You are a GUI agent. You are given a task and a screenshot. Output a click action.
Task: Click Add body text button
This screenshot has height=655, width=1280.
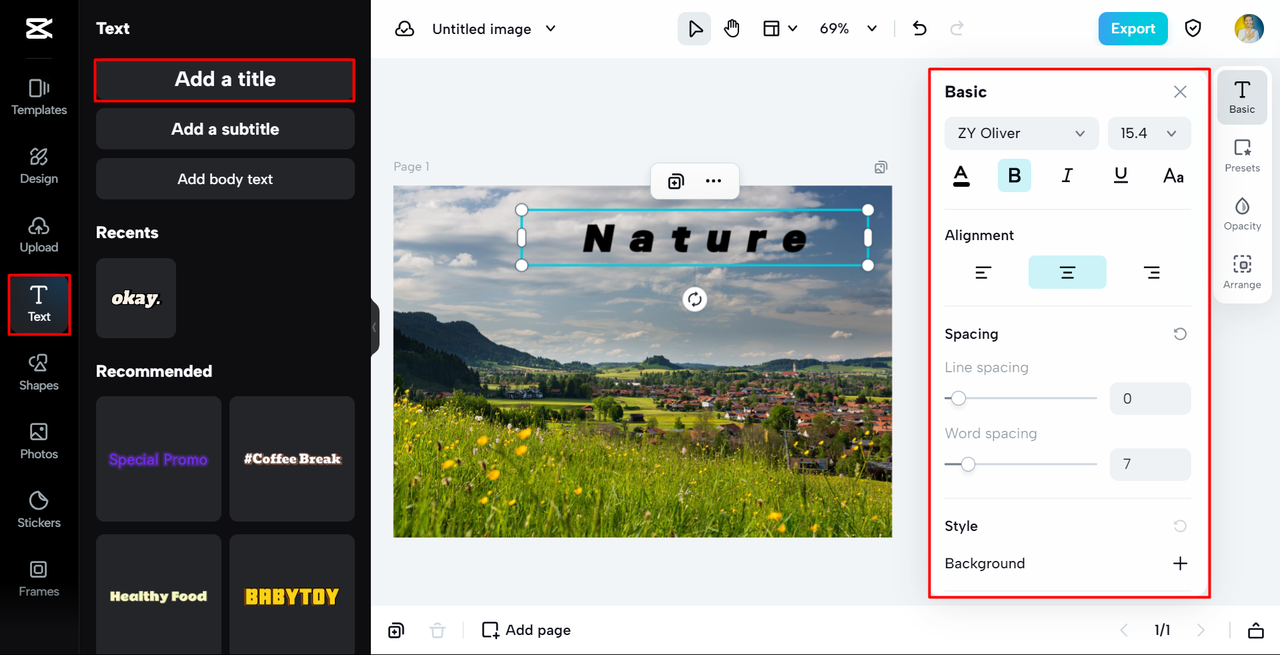point(225,179)
